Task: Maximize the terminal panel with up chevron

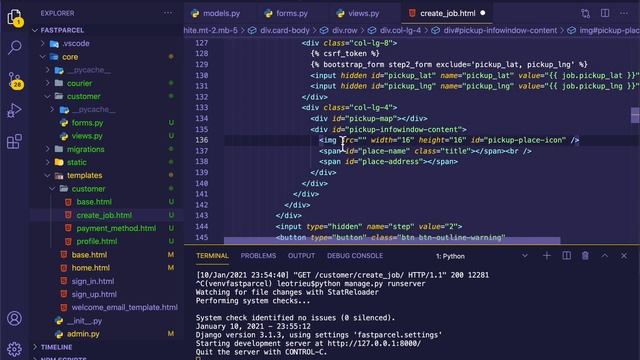Action: pos(604,256)
